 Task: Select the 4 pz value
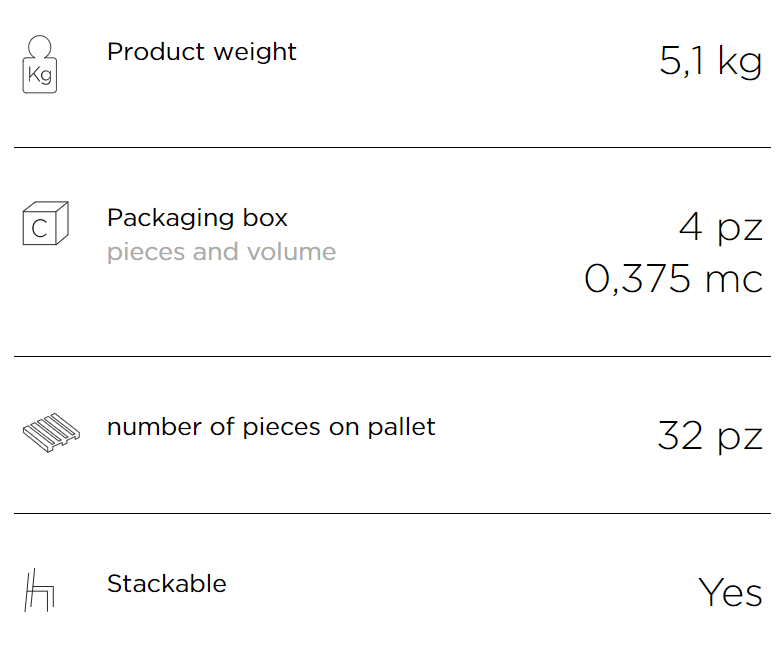720,228
